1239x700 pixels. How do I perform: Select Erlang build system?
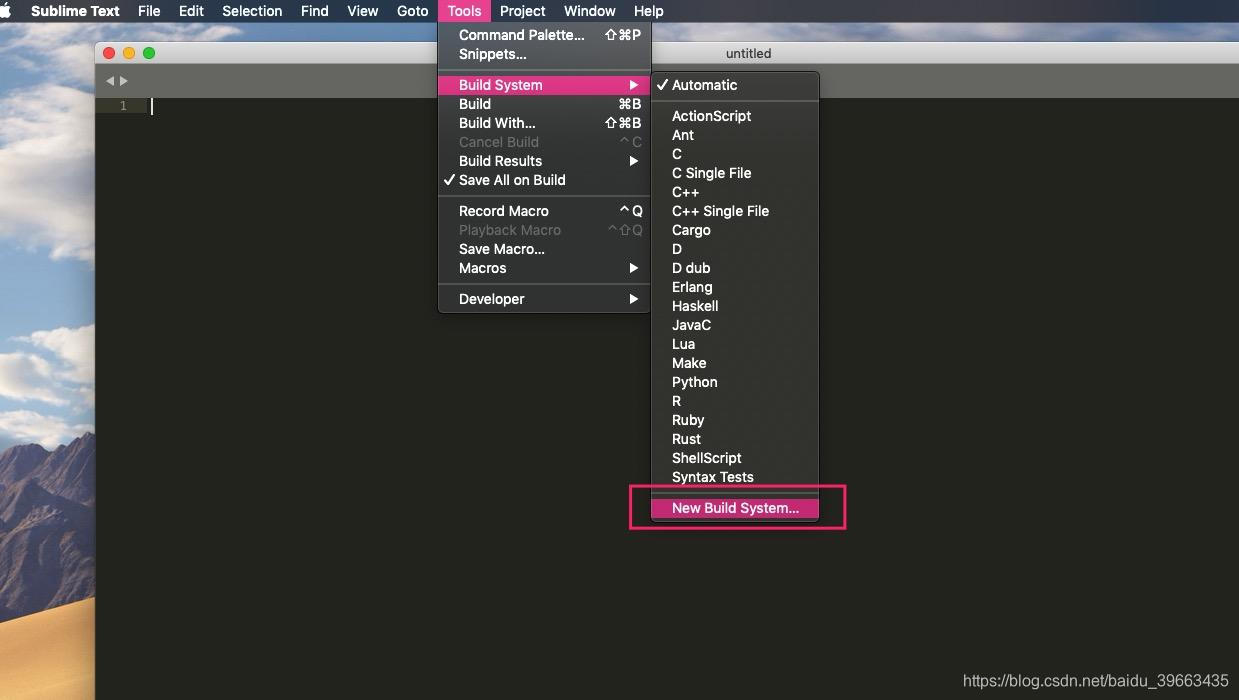point(735,287)
